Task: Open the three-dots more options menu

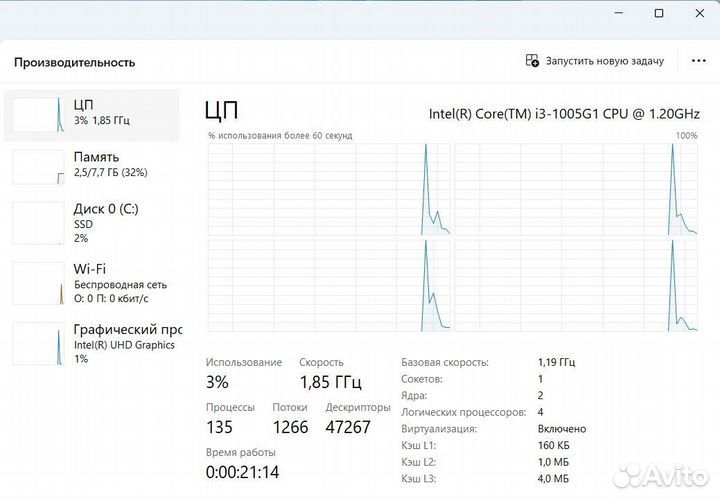Action: pyautogui.click(x=698, y=61)
